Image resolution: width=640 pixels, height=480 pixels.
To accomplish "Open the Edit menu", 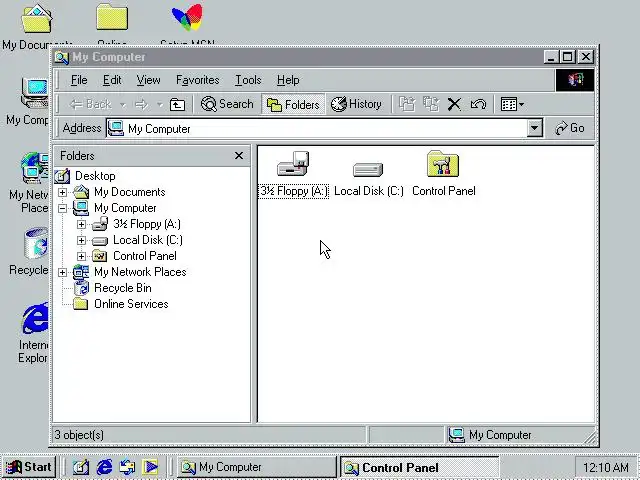I will [112, 80].
